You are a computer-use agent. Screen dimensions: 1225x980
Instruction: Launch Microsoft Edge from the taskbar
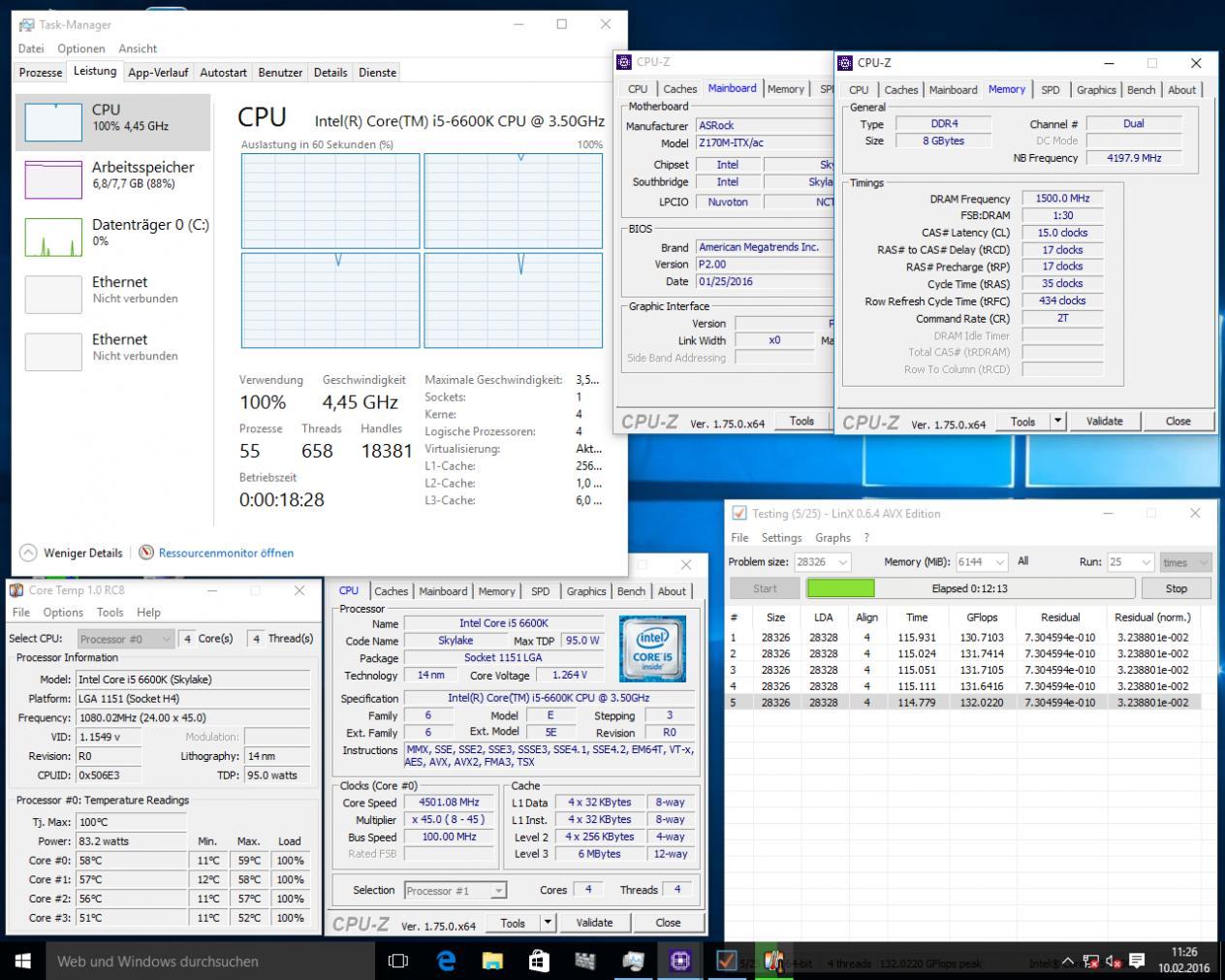(x=446, y=961)
